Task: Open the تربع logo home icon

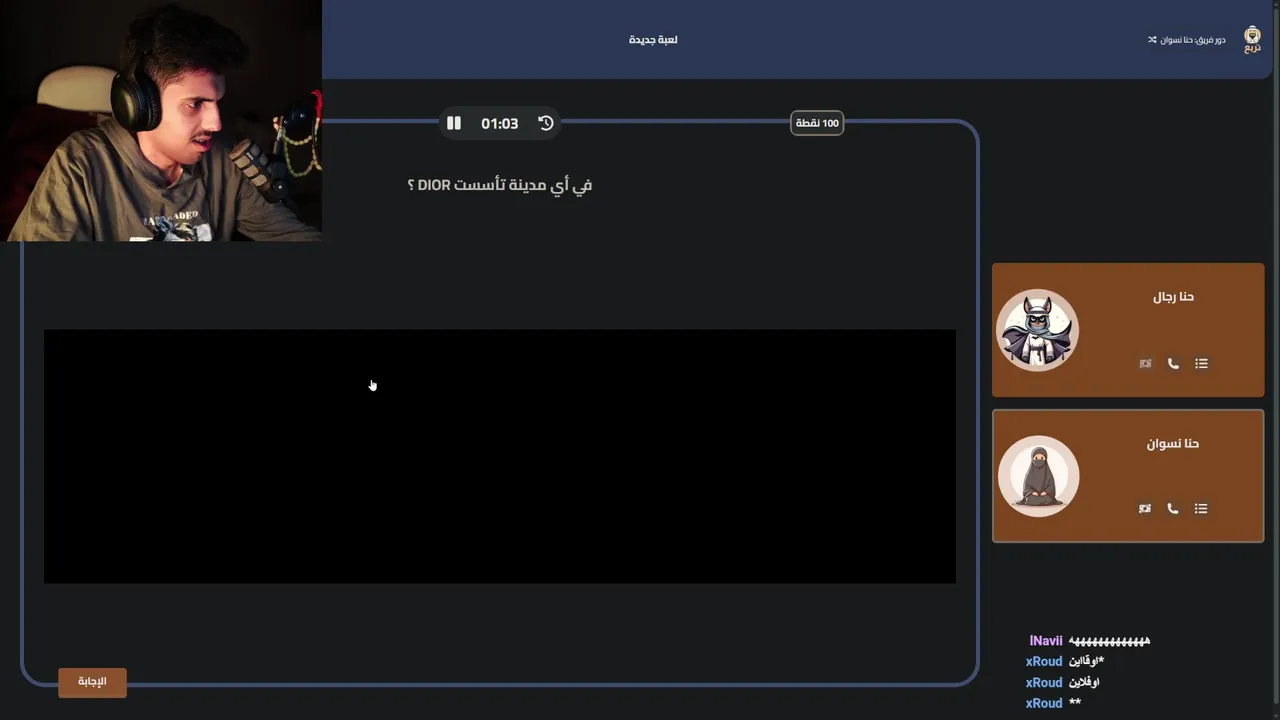Action: [1252, 40]
